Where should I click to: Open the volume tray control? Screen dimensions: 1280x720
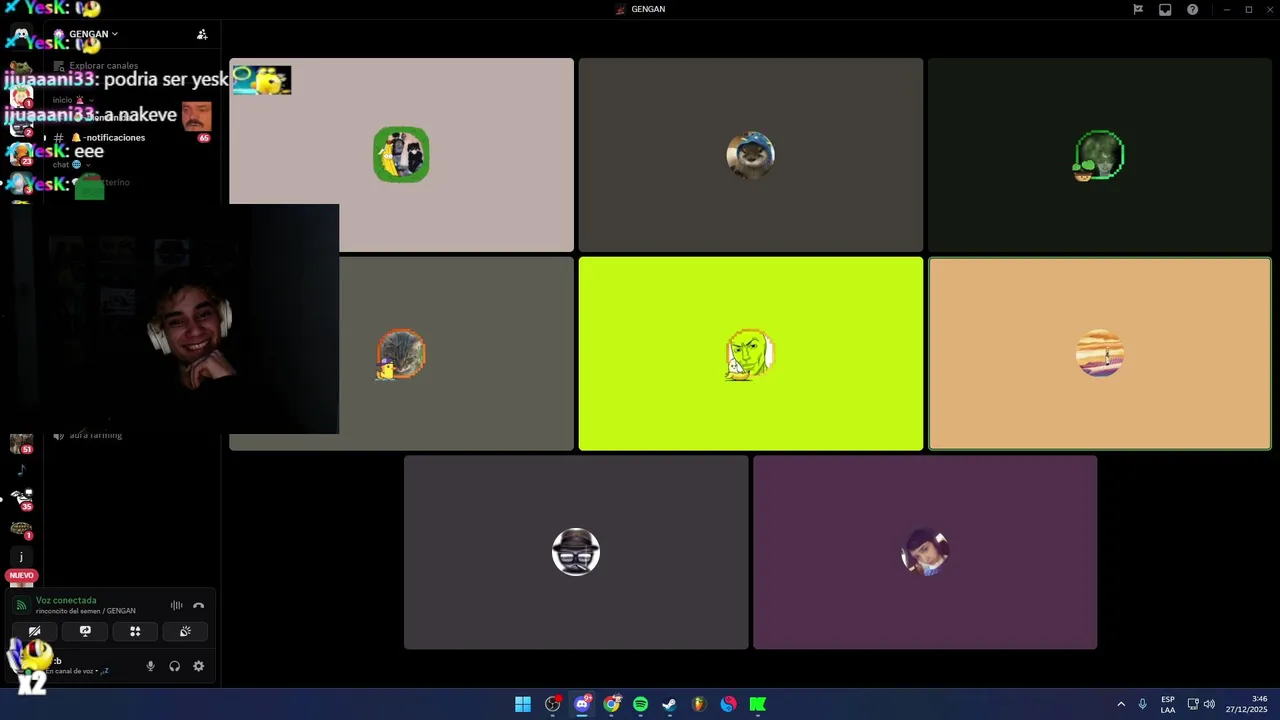(x=1209, y=704)
